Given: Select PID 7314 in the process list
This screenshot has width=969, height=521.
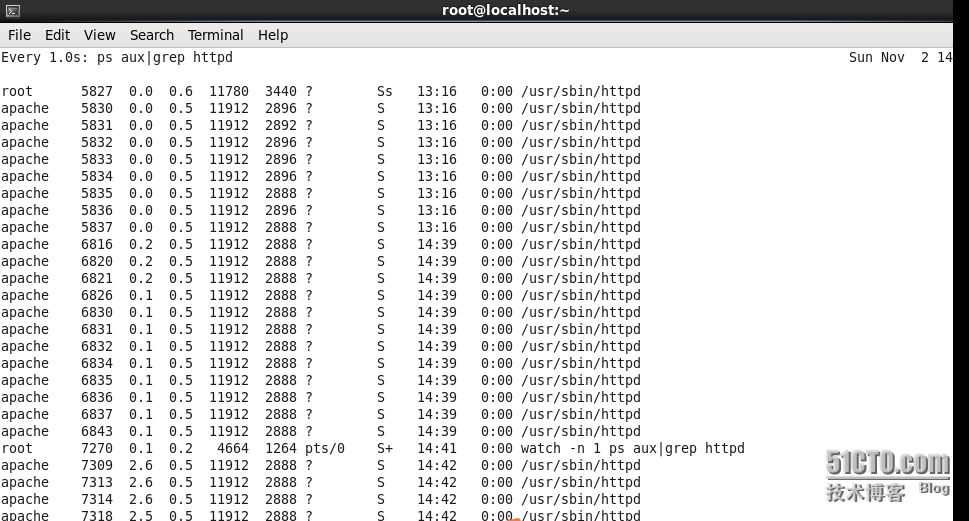Looking at the screenshot, I should tap(97, 499).
